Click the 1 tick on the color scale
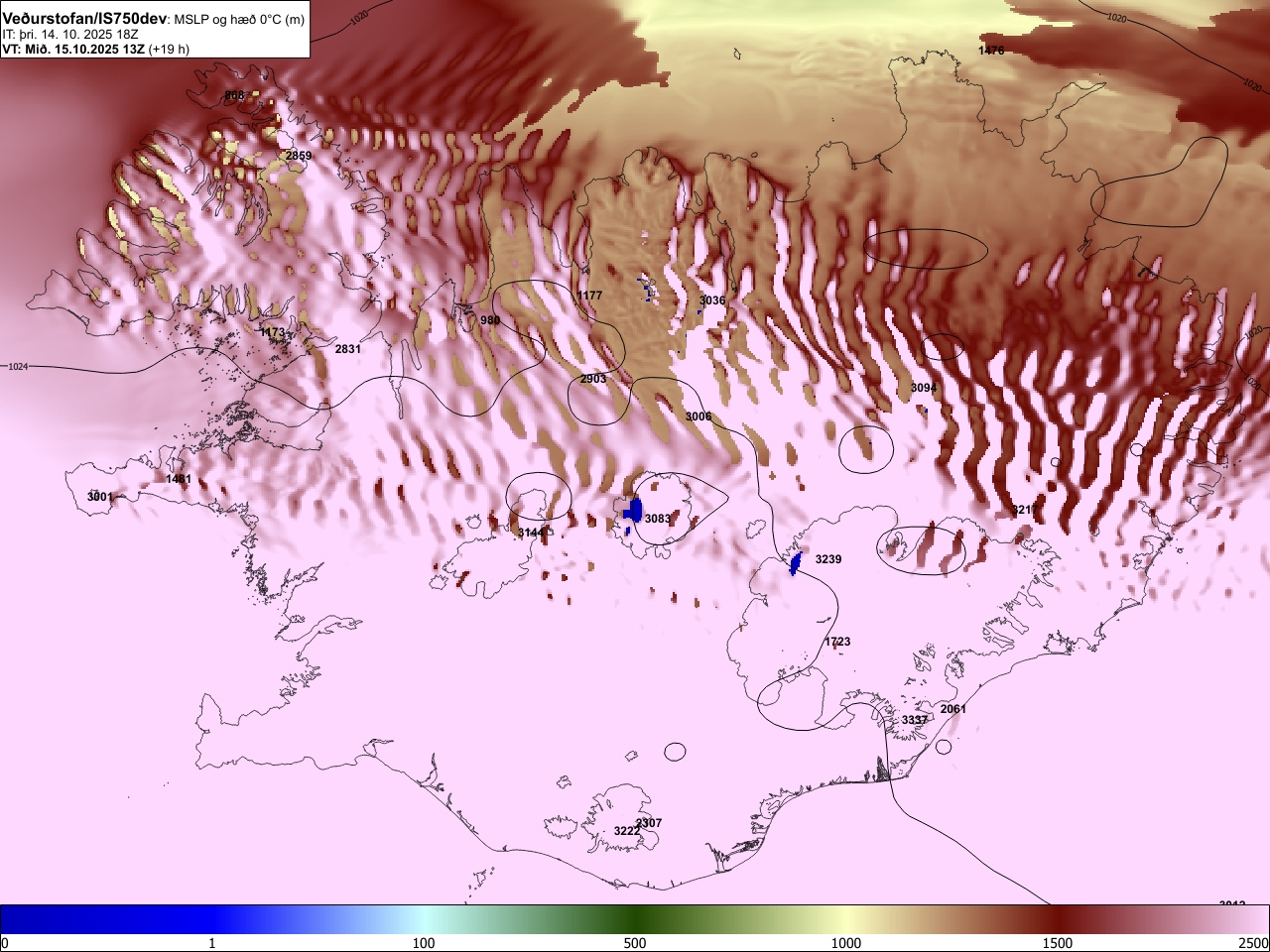1270x952 pixels. pyautogui.click(x=212, y=942)
